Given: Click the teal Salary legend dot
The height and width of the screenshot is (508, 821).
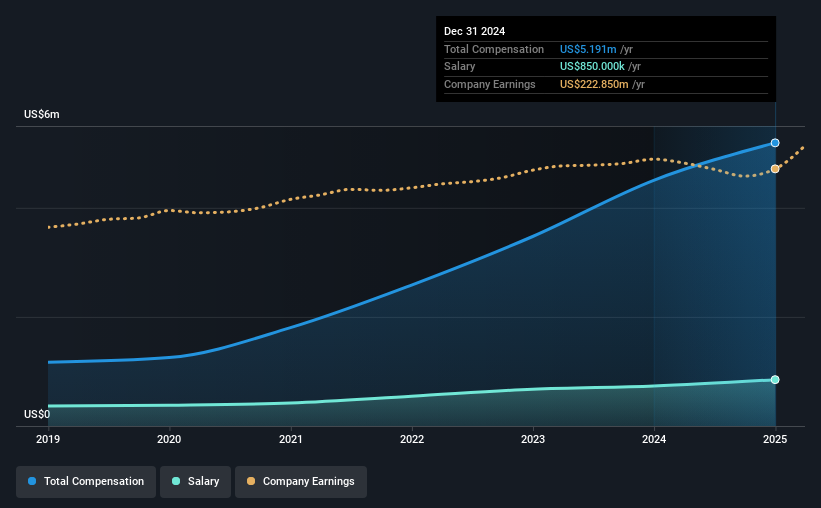Looking at the screenshot, I should (176, 481).
